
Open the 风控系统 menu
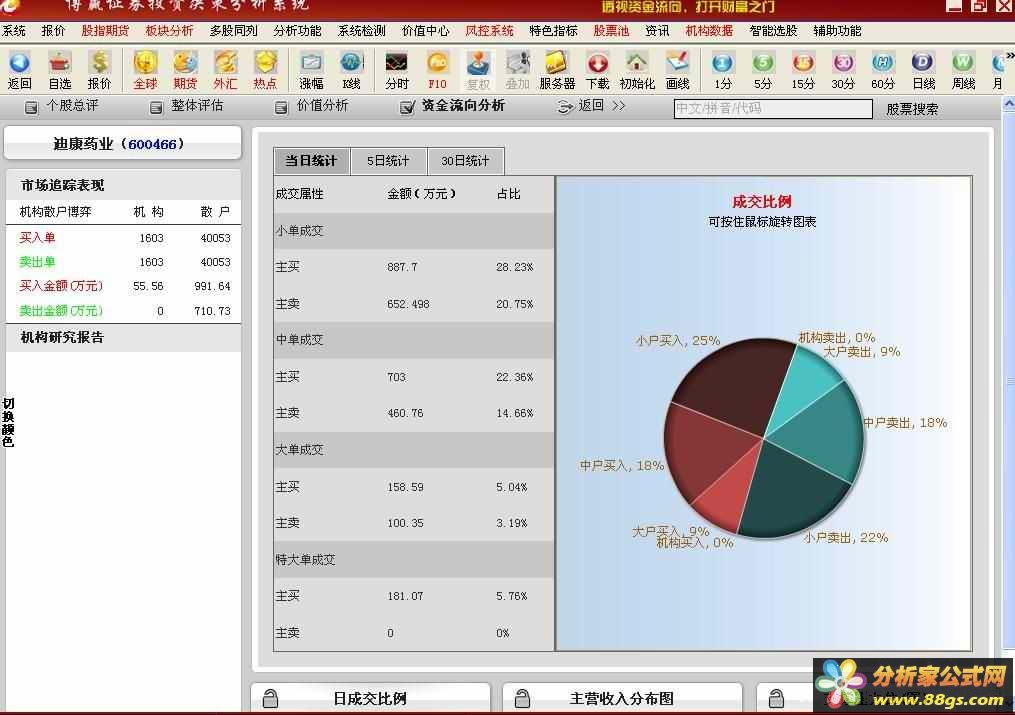pyautogui.click(x=489, y=30)
